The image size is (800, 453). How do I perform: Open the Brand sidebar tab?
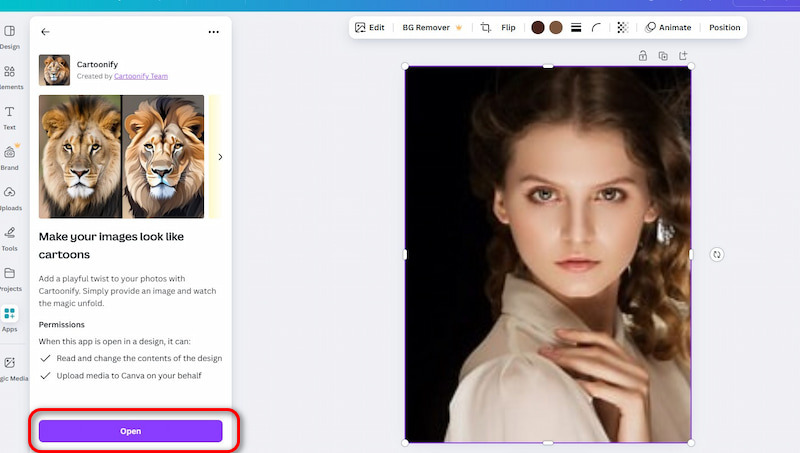(10, 158)
